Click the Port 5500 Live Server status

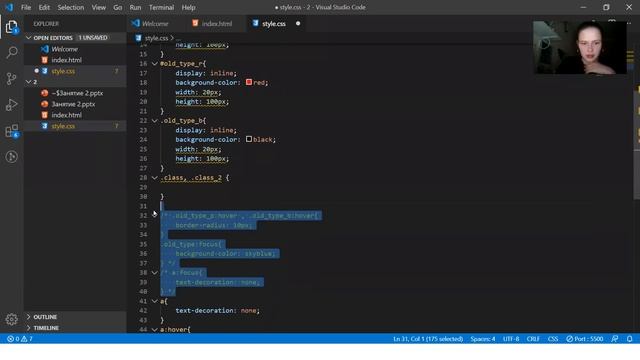(584, 339)
